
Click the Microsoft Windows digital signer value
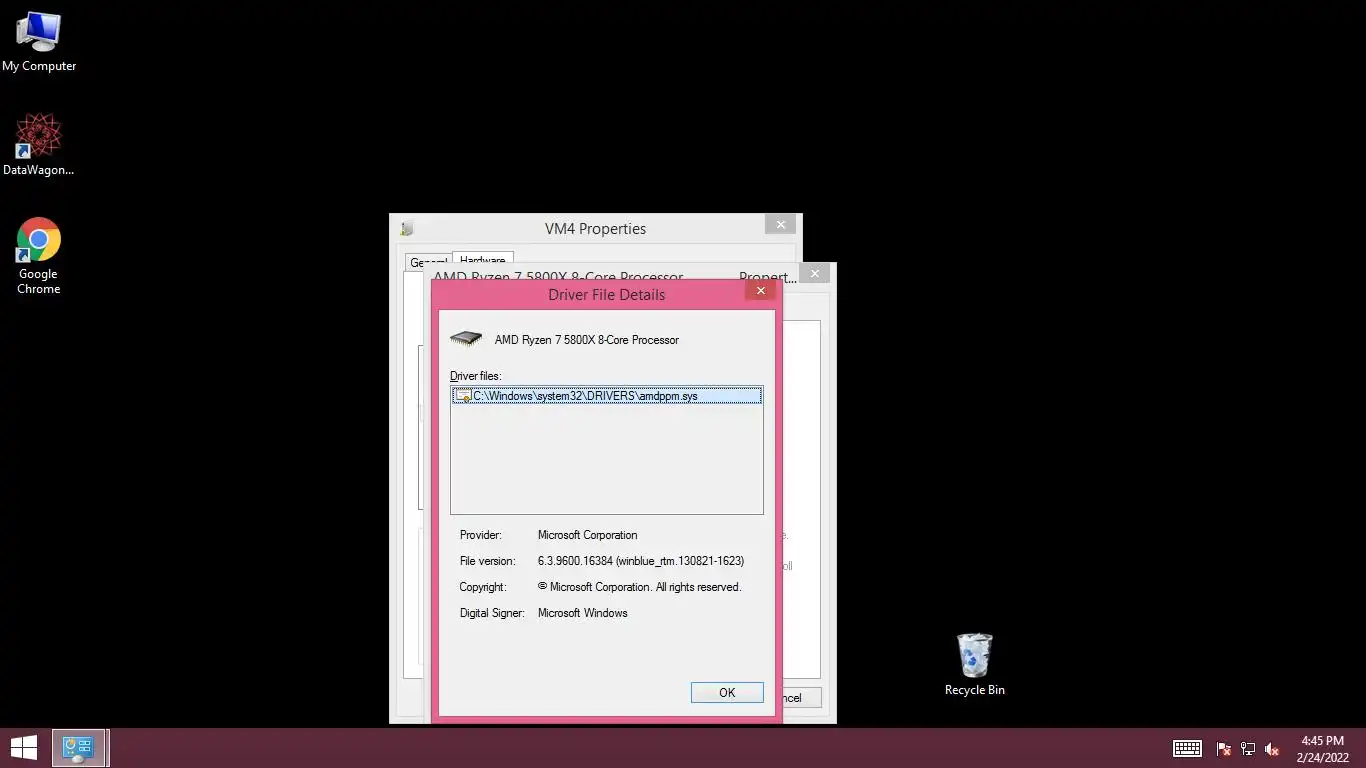582,613
